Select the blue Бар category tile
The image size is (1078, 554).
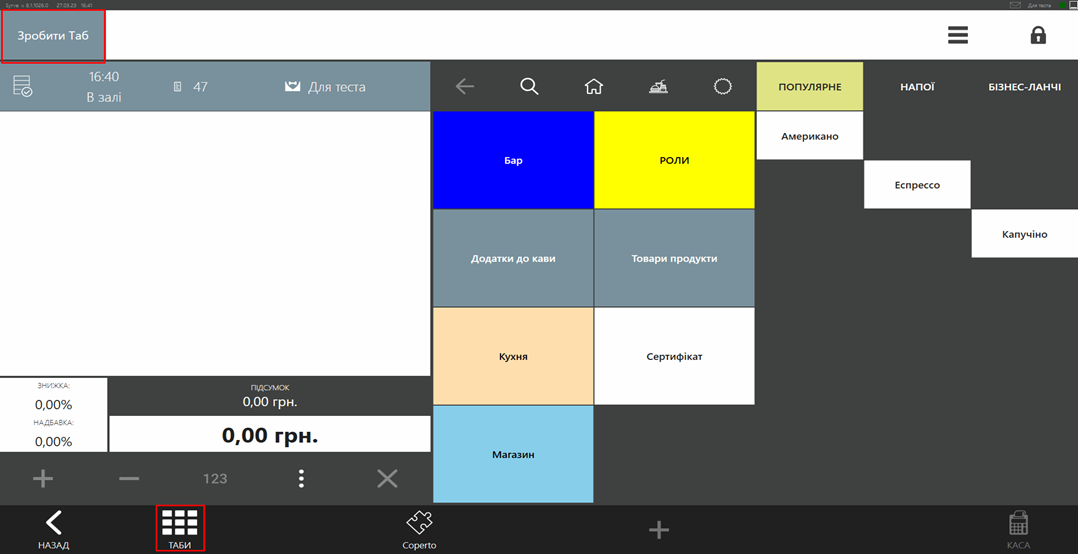(x=513, y=160)
